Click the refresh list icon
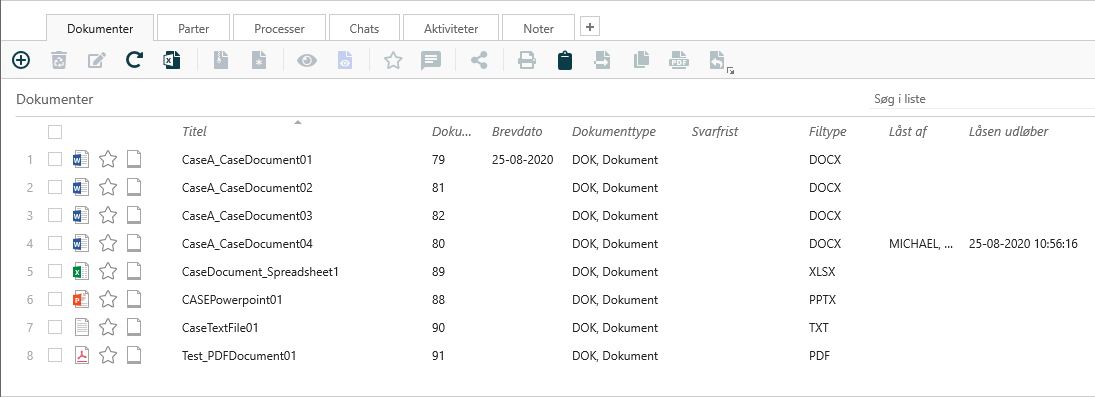 click(x=134, y=60)
